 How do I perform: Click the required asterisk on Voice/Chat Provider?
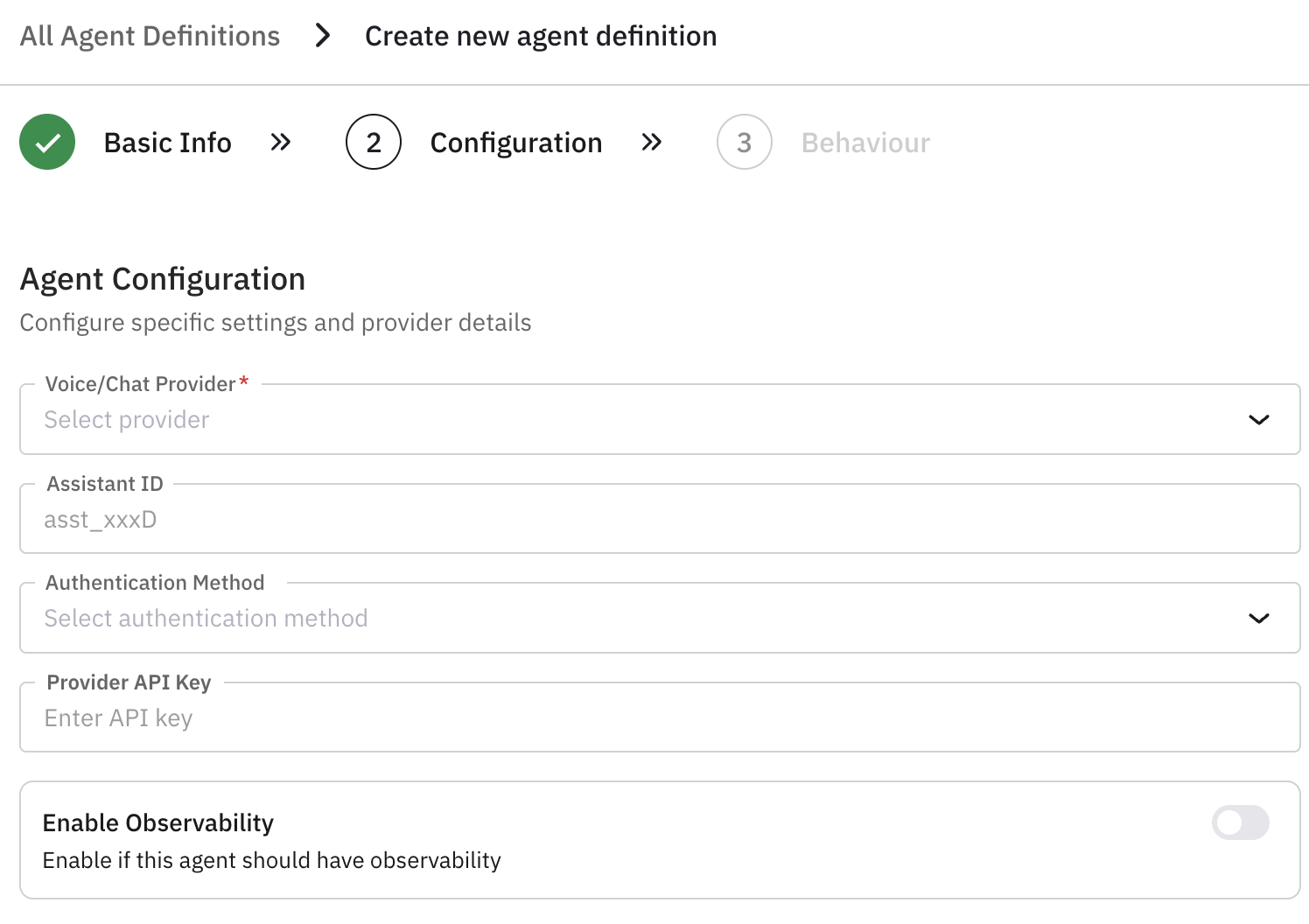(x=243, y=381)
